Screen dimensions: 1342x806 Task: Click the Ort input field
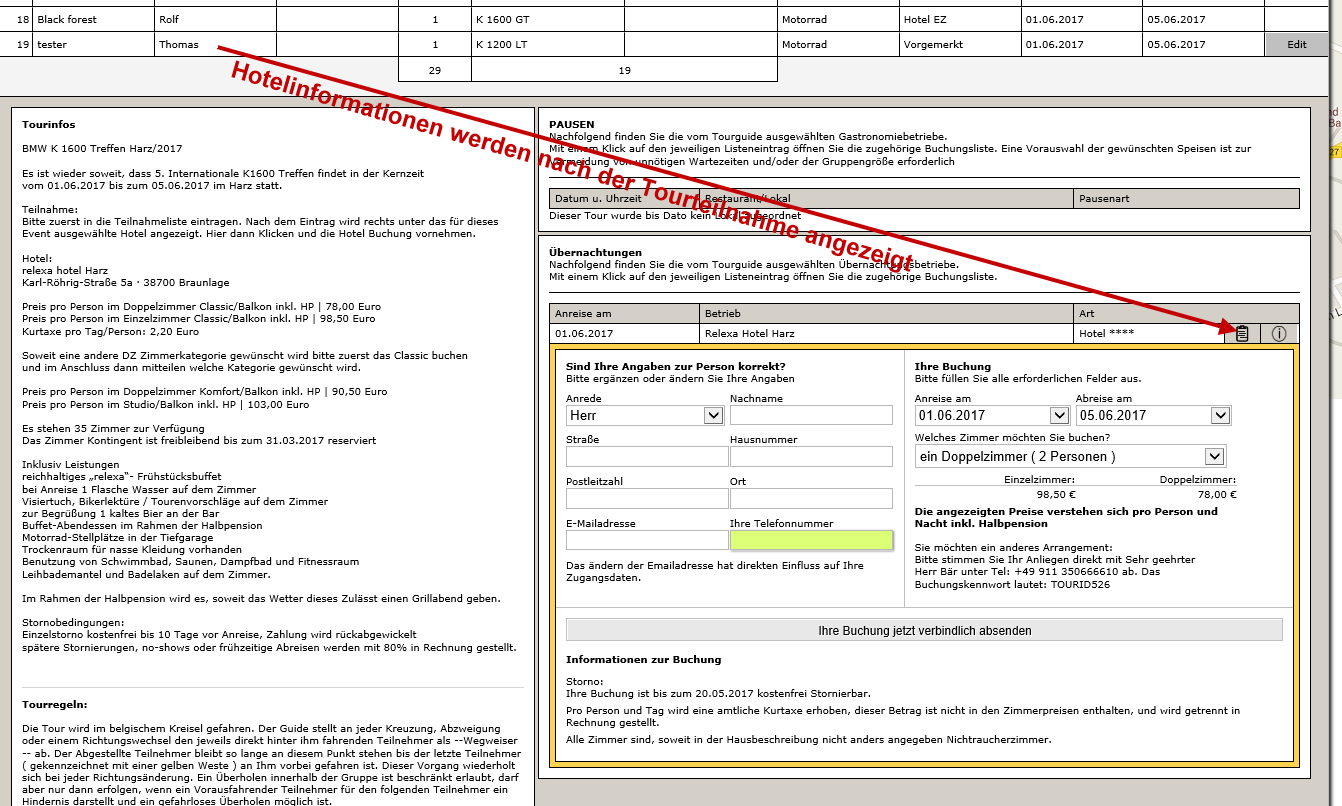click(x=811, y=499)
